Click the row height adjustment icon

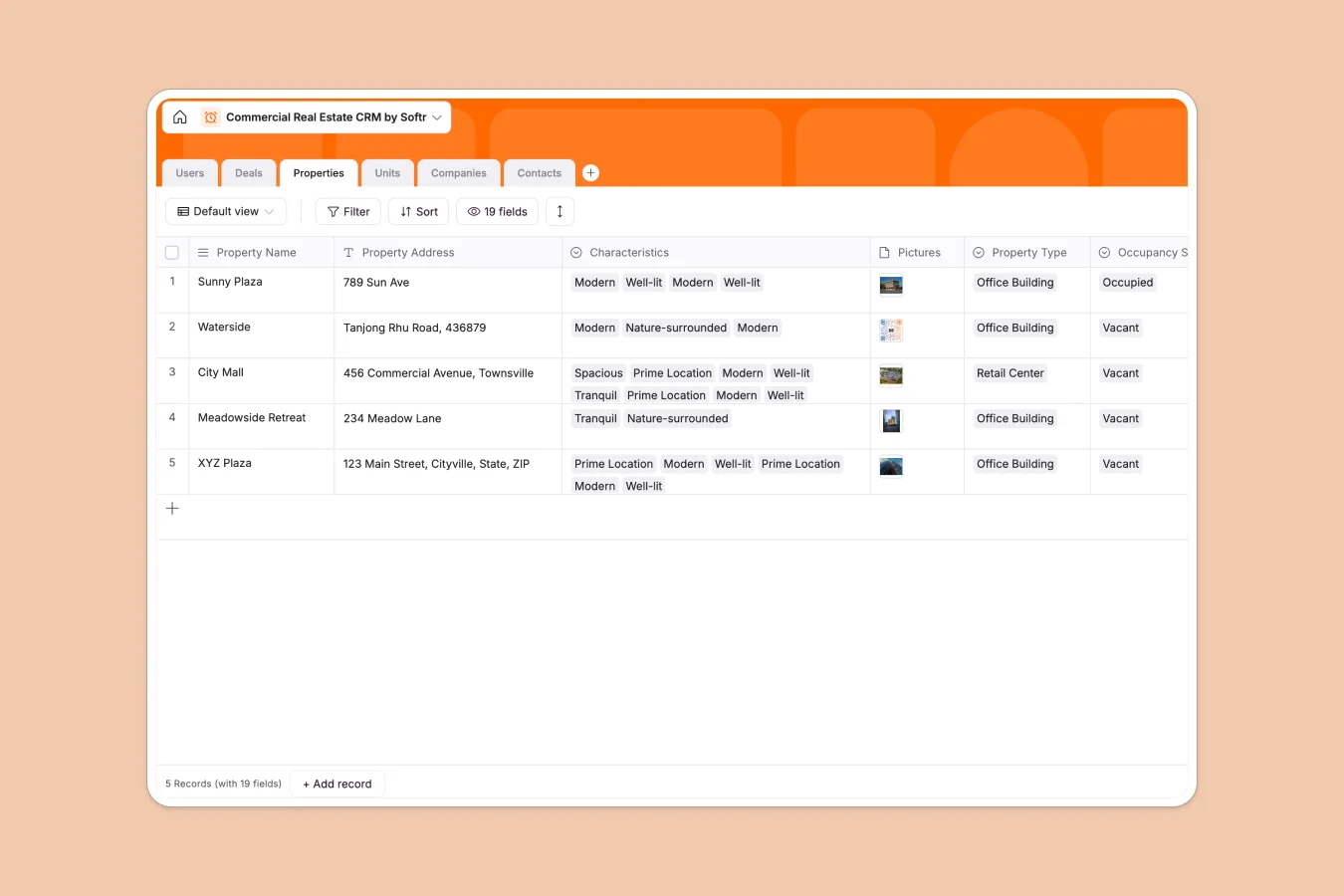tap(560, 211)
